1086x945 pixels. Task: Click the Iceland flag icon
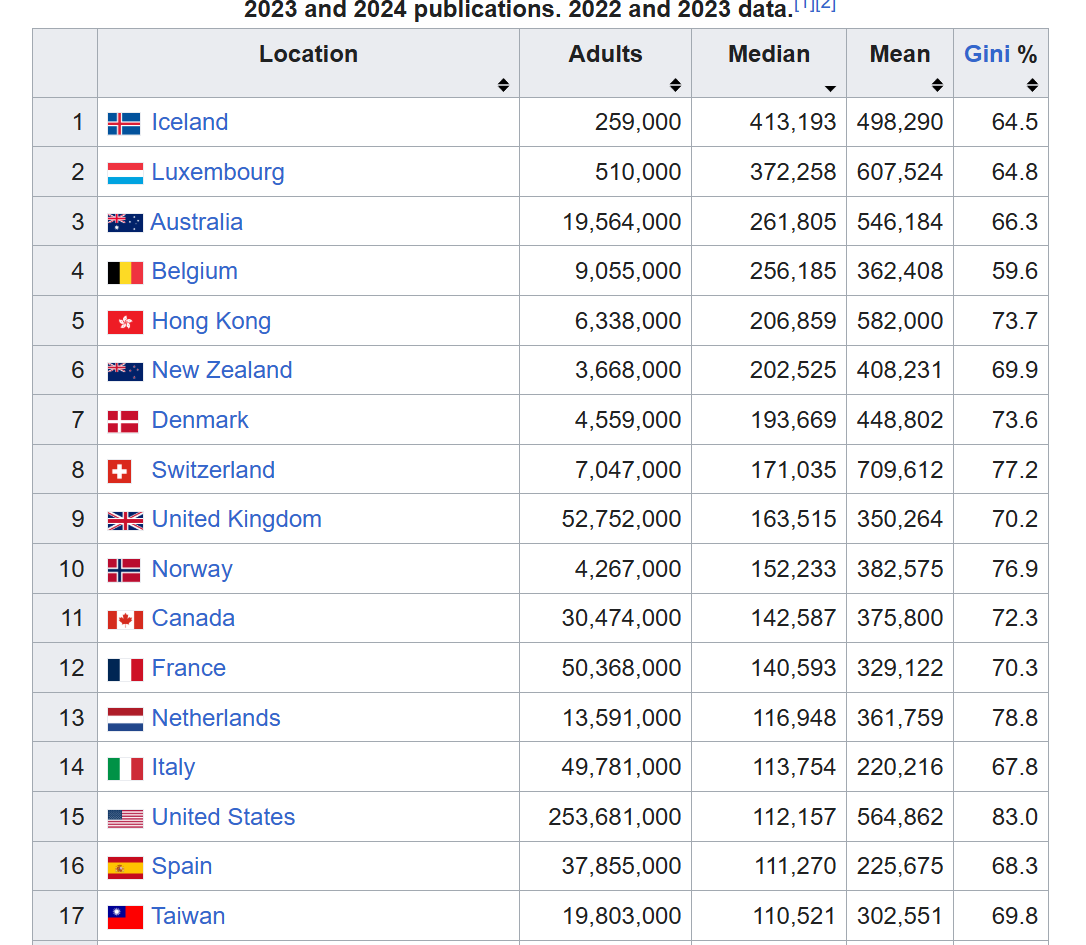124,123
